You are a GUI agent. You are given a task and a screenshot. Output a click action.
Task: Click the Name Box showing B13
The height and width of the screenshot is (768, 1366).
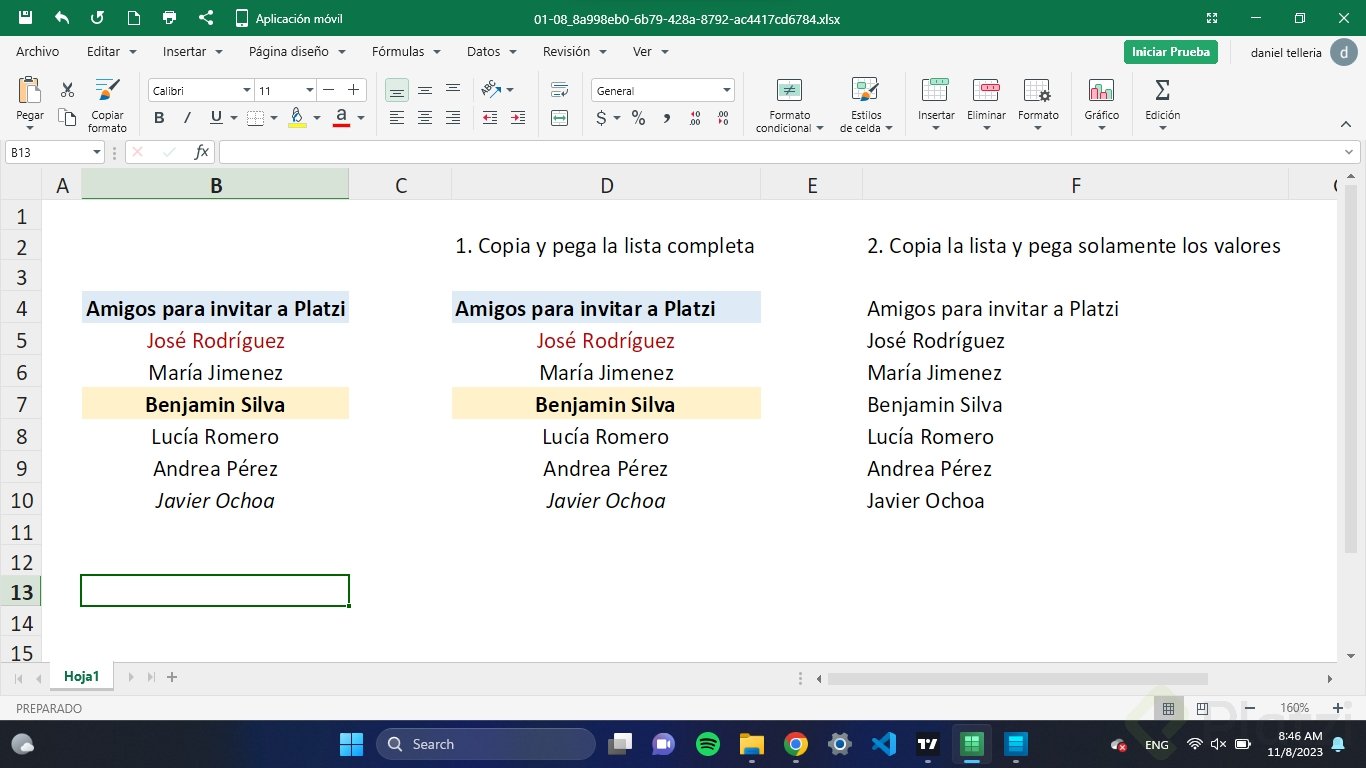(55, 152)
